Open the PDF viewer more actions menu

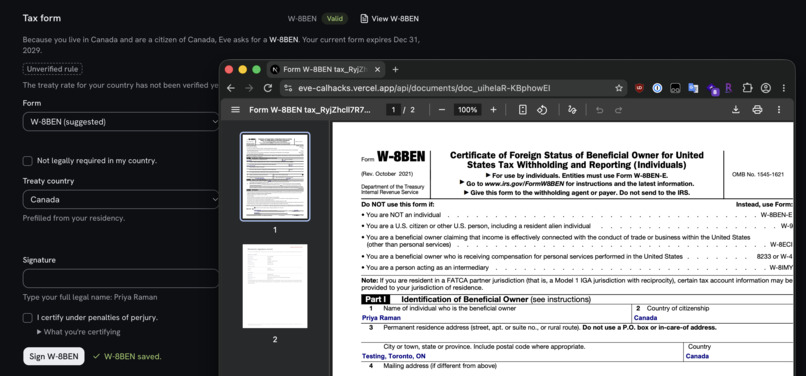[x=779, y=110]
